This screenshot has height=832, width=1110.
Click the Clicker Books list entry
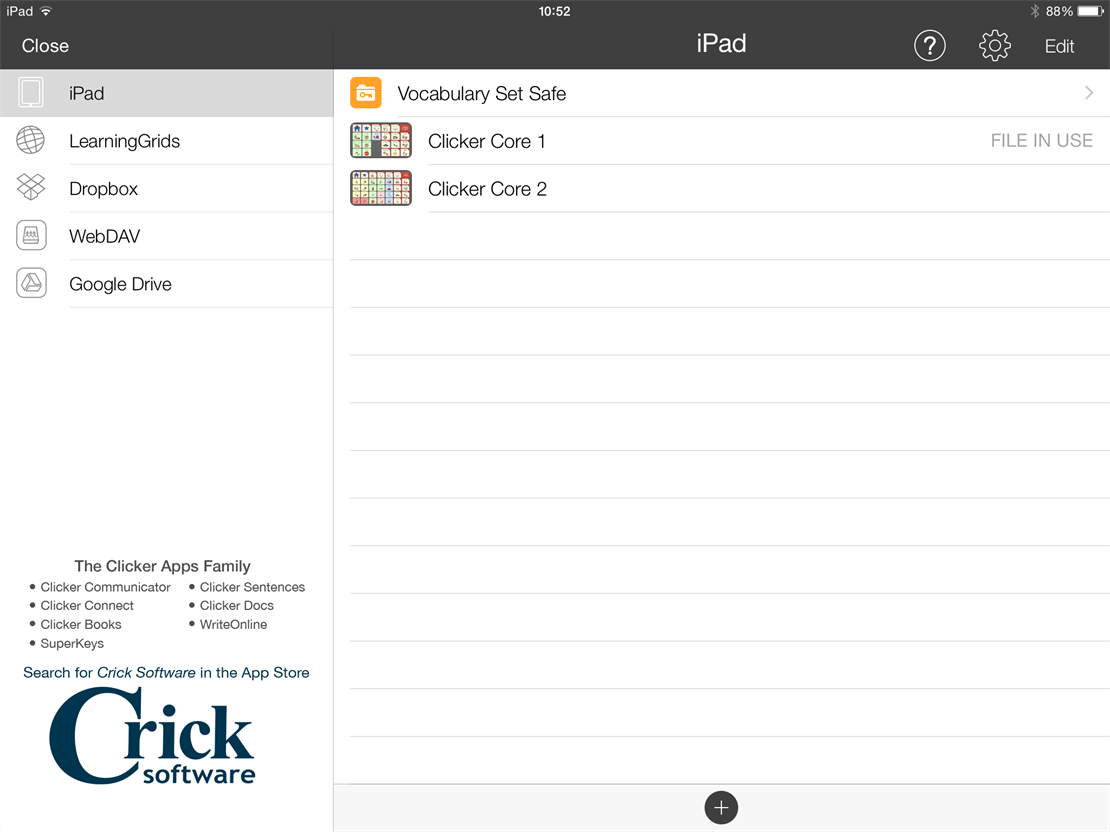[x=81, y=625]
